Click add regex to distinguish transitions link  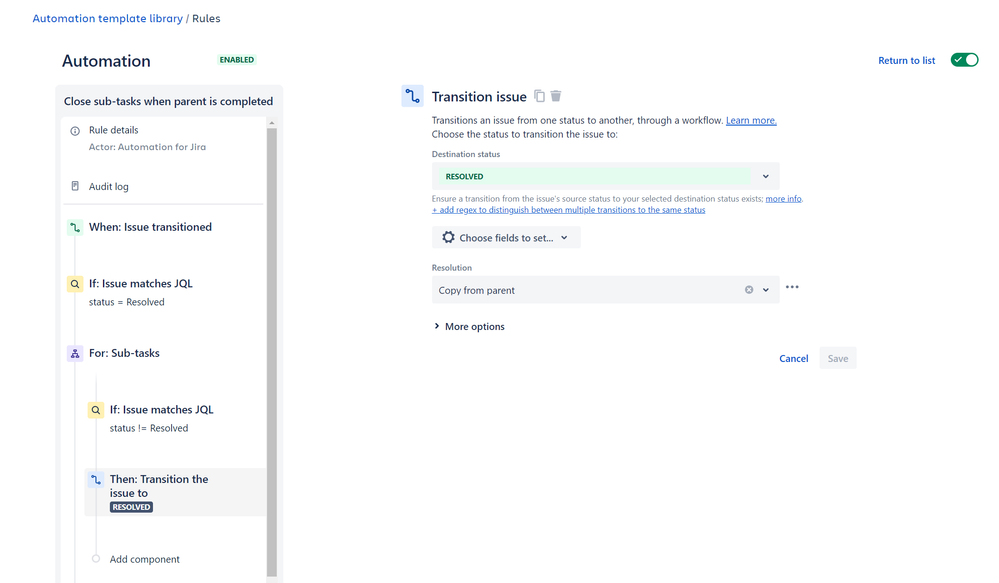[x=568, y=210]
